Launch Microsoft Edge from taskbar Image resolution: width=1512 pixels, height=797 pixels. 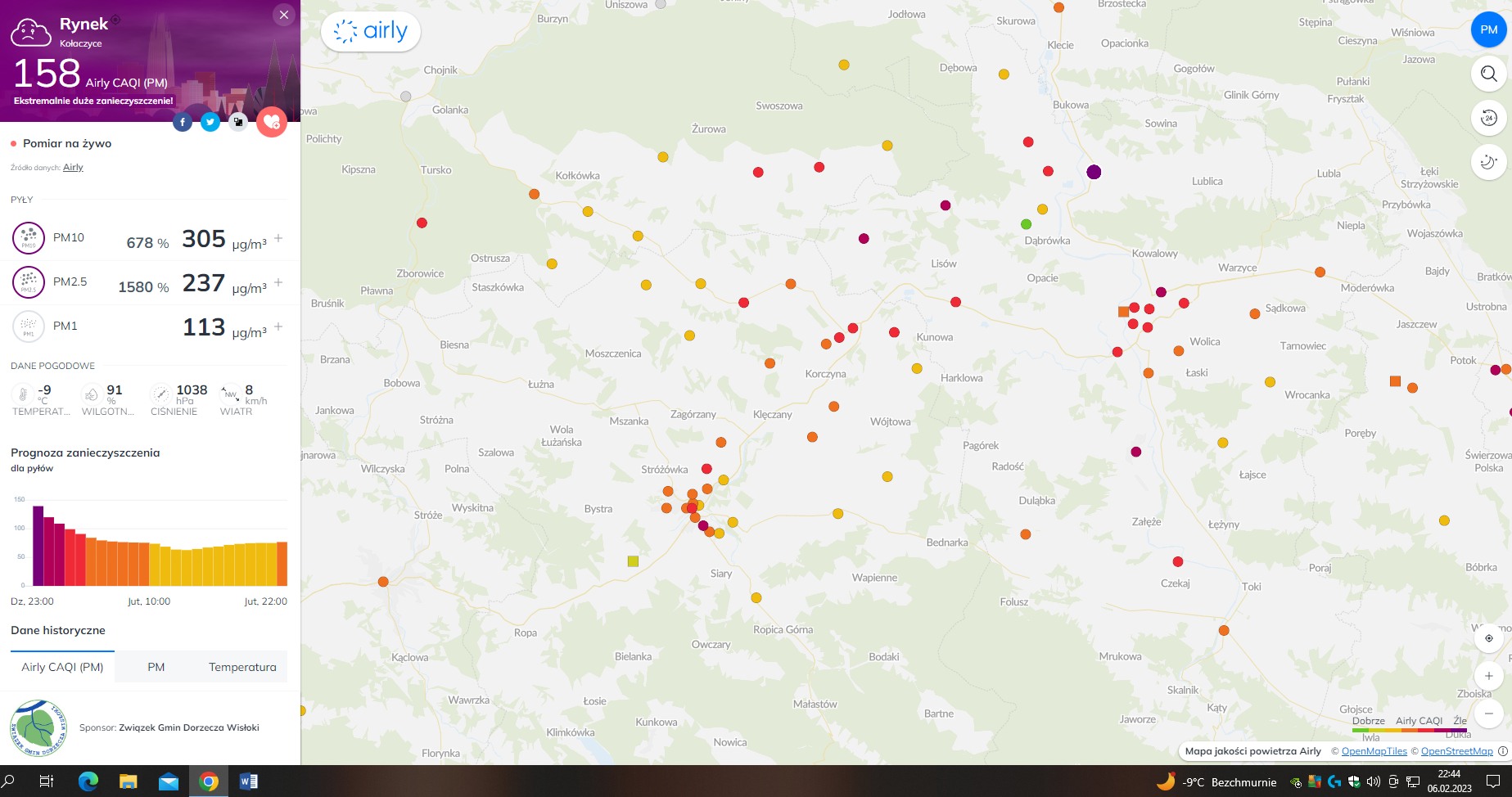pyautogui.click(x=88, y=781)
